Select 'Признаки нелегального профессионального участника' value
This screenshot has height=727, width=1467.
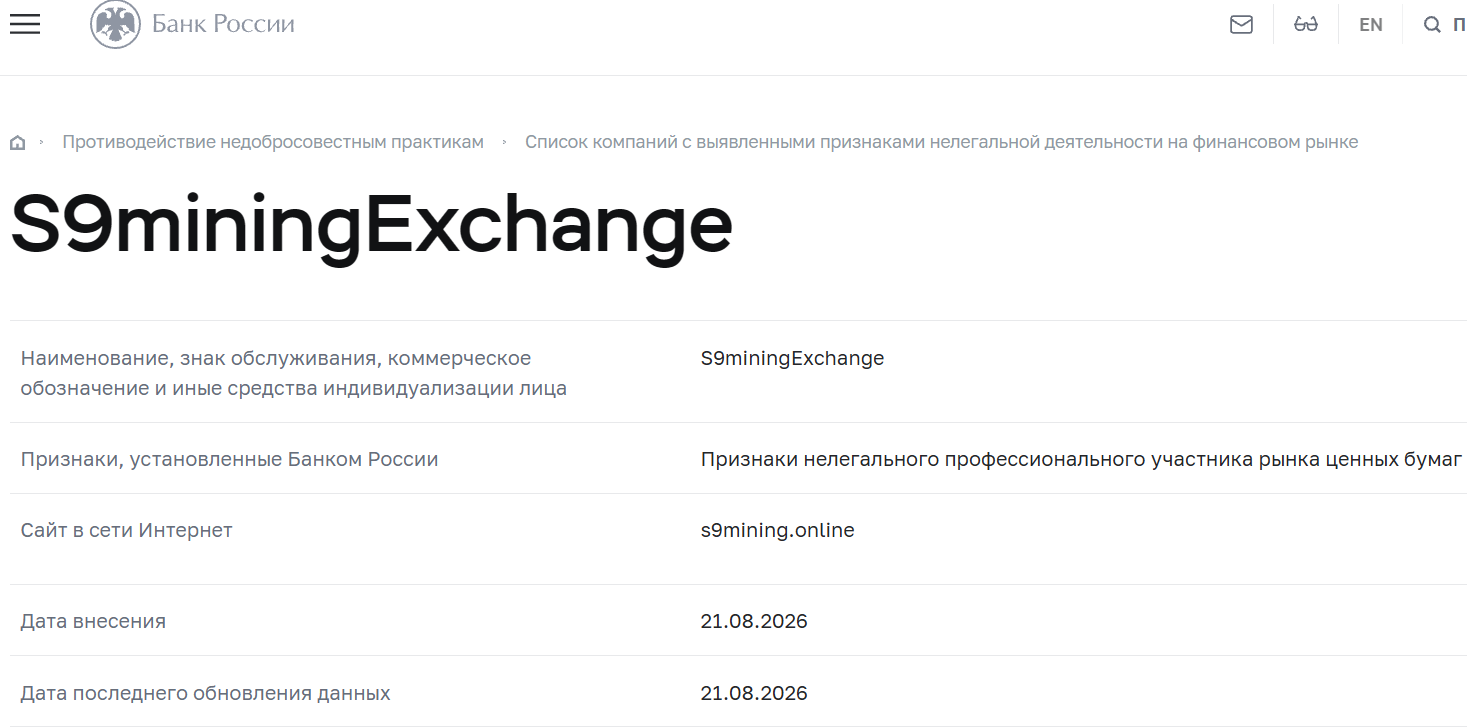point(1081,460)
